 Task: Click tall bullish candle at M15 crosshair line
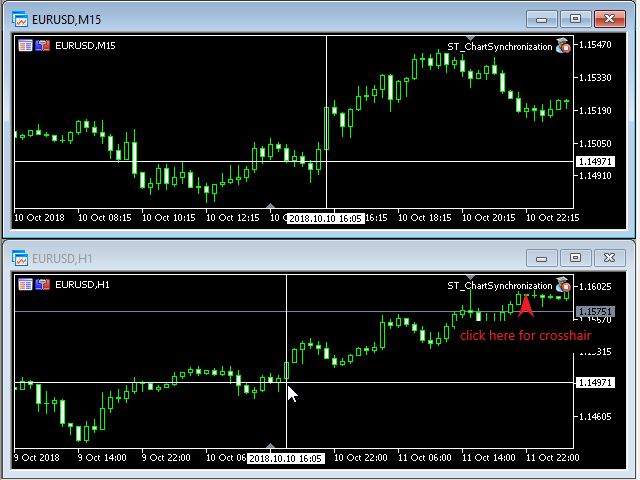pyautogui.click(x=327, y=128)
